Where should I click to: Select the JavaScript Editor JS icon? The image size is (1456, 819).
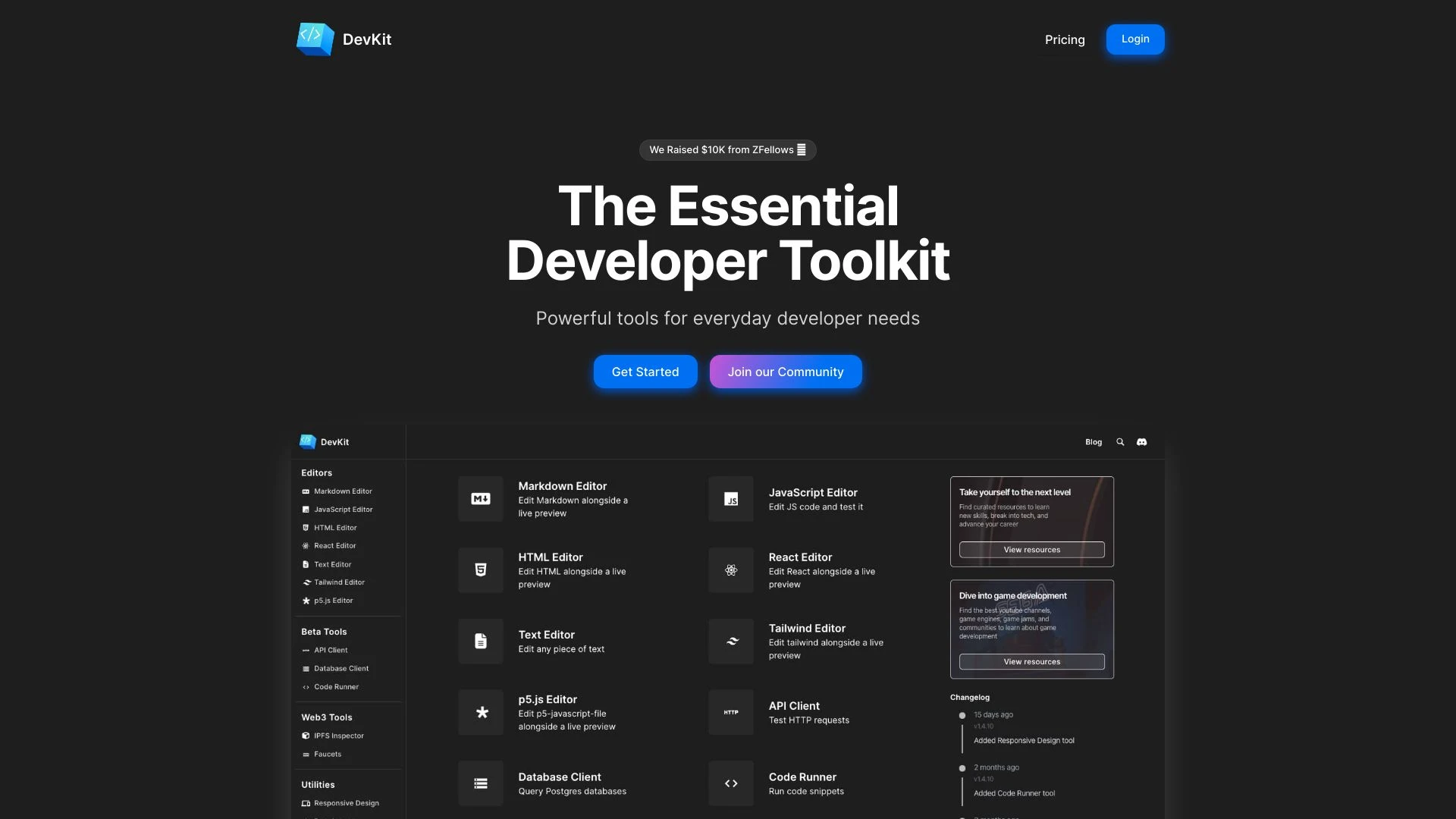730,499
